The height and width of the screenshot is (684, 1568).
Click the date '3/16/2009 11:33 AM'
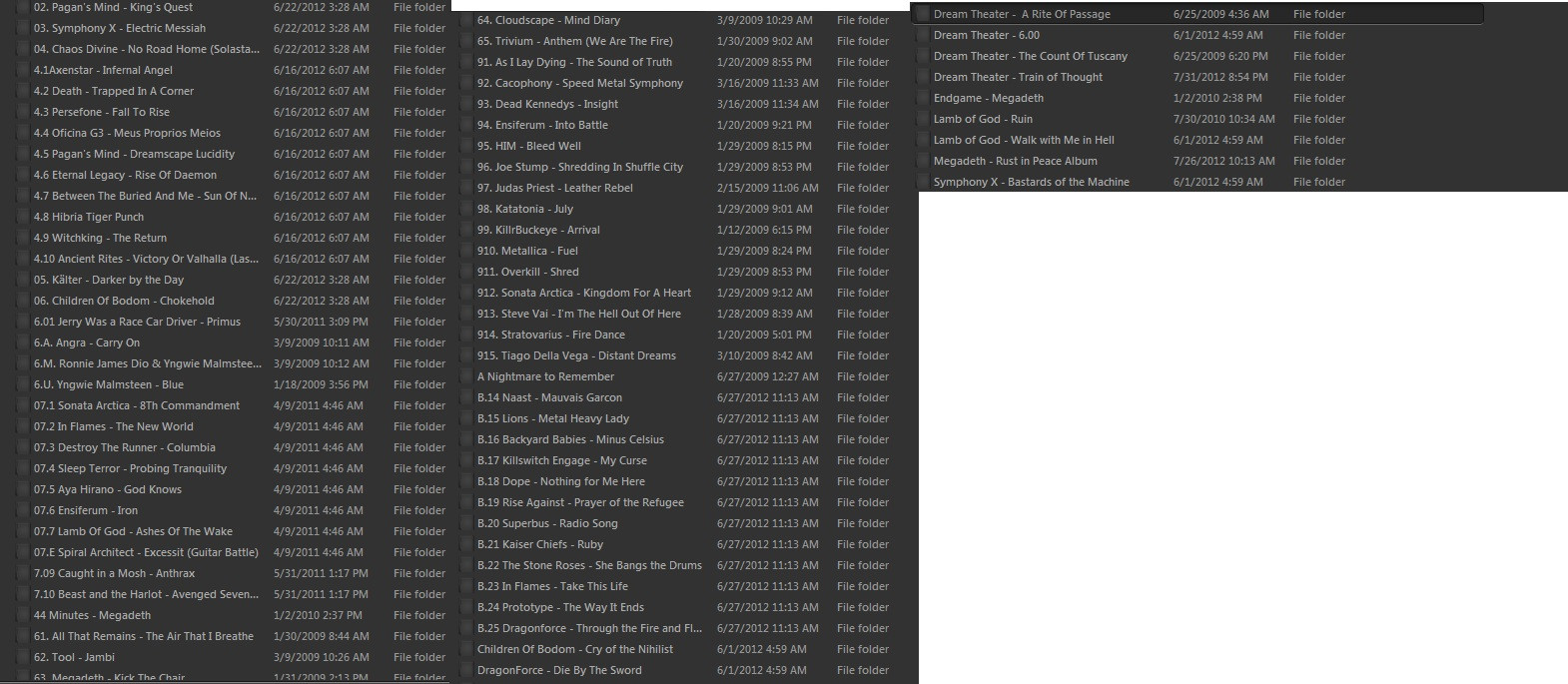pyautogui.click(x=767, y=83)
